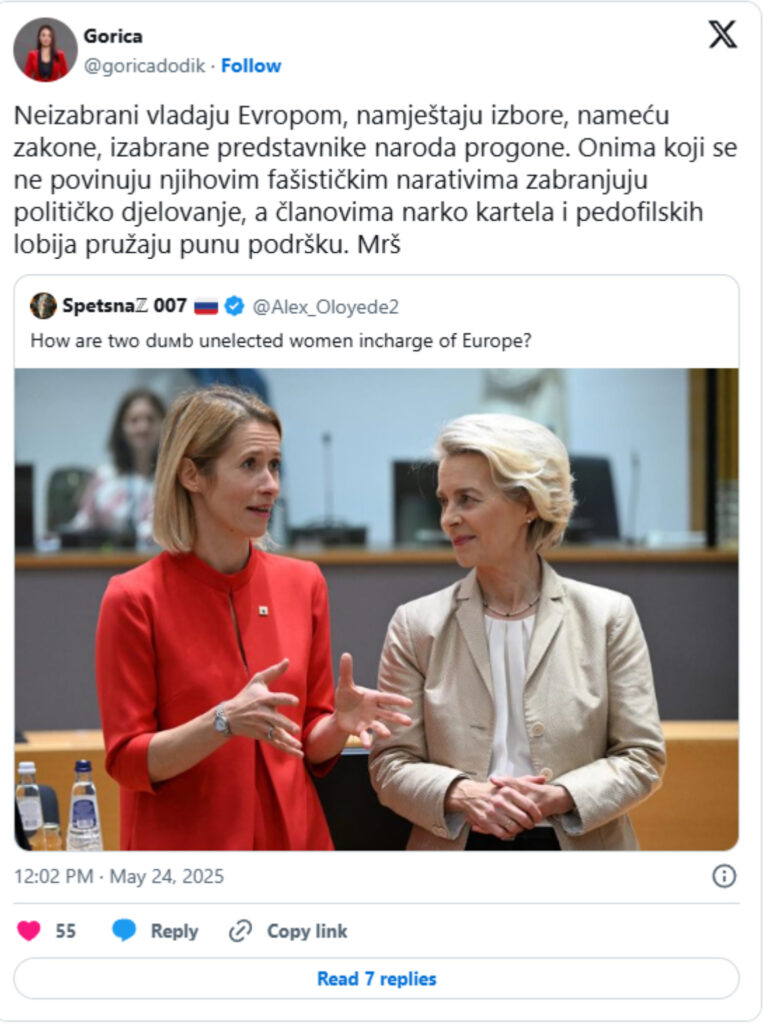The image size is (763, 1024).
Task: Open the @goricadodik handle link
Action: 144,66
